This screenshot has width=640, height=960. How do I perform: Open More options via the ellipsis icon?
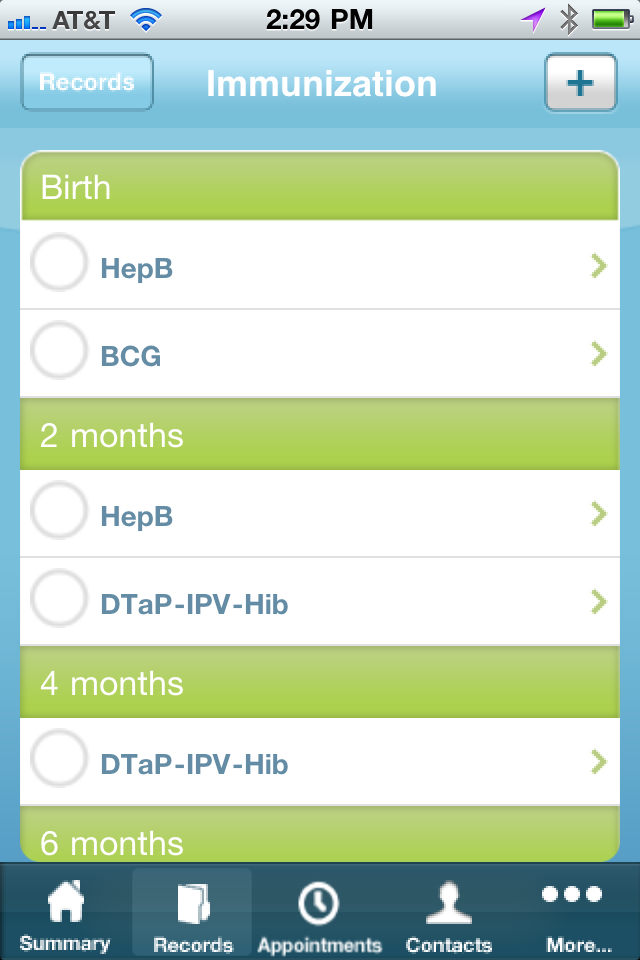572,895
